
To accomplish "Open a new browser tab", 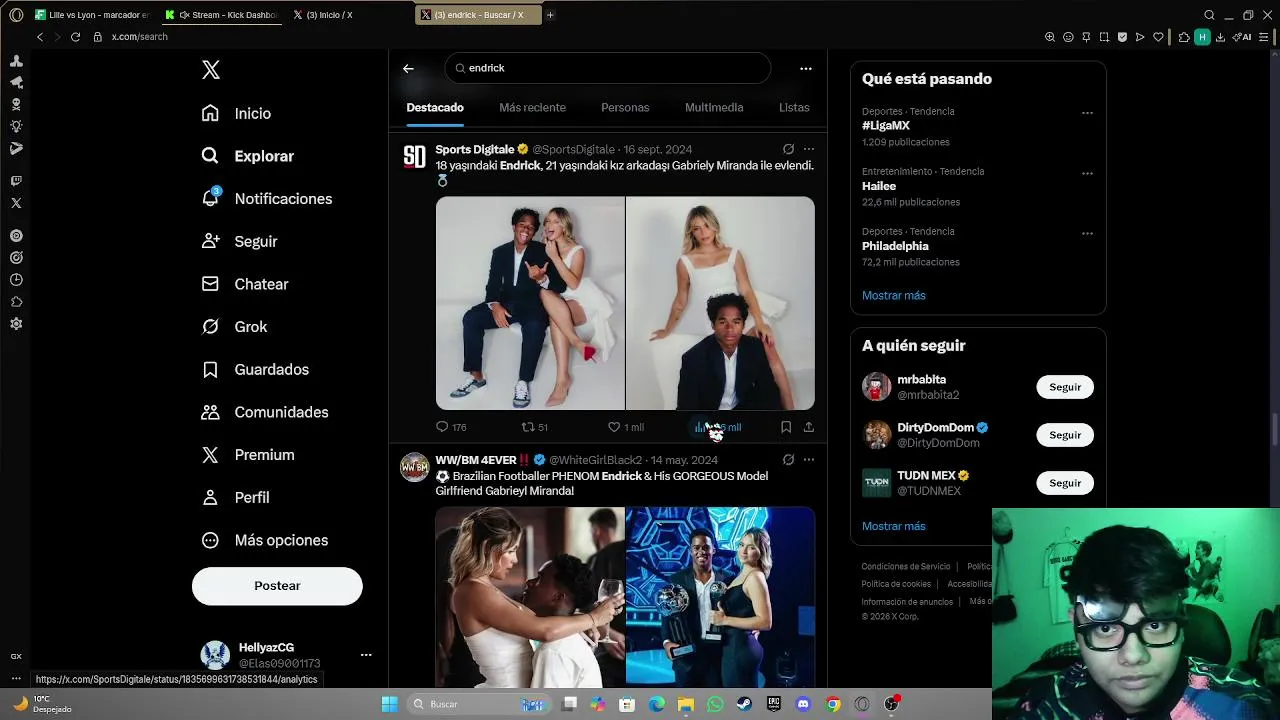I will tap(550, 15).
